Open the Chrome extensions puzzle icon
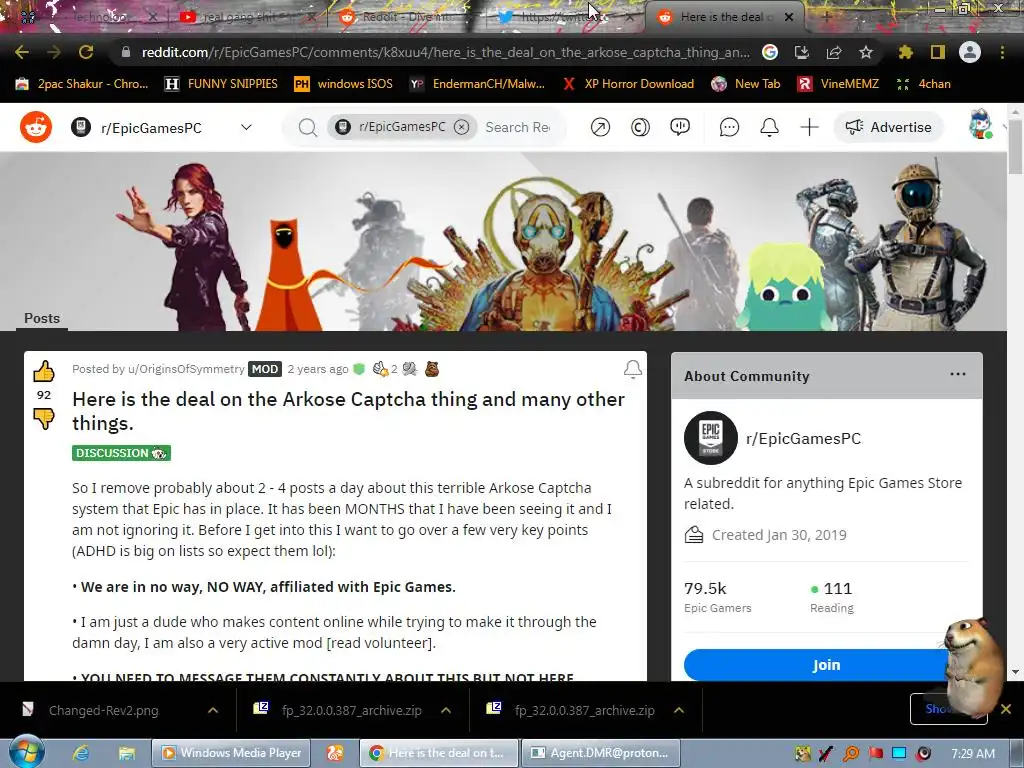This screenshot has height=768, width=1024. (906, 52)
